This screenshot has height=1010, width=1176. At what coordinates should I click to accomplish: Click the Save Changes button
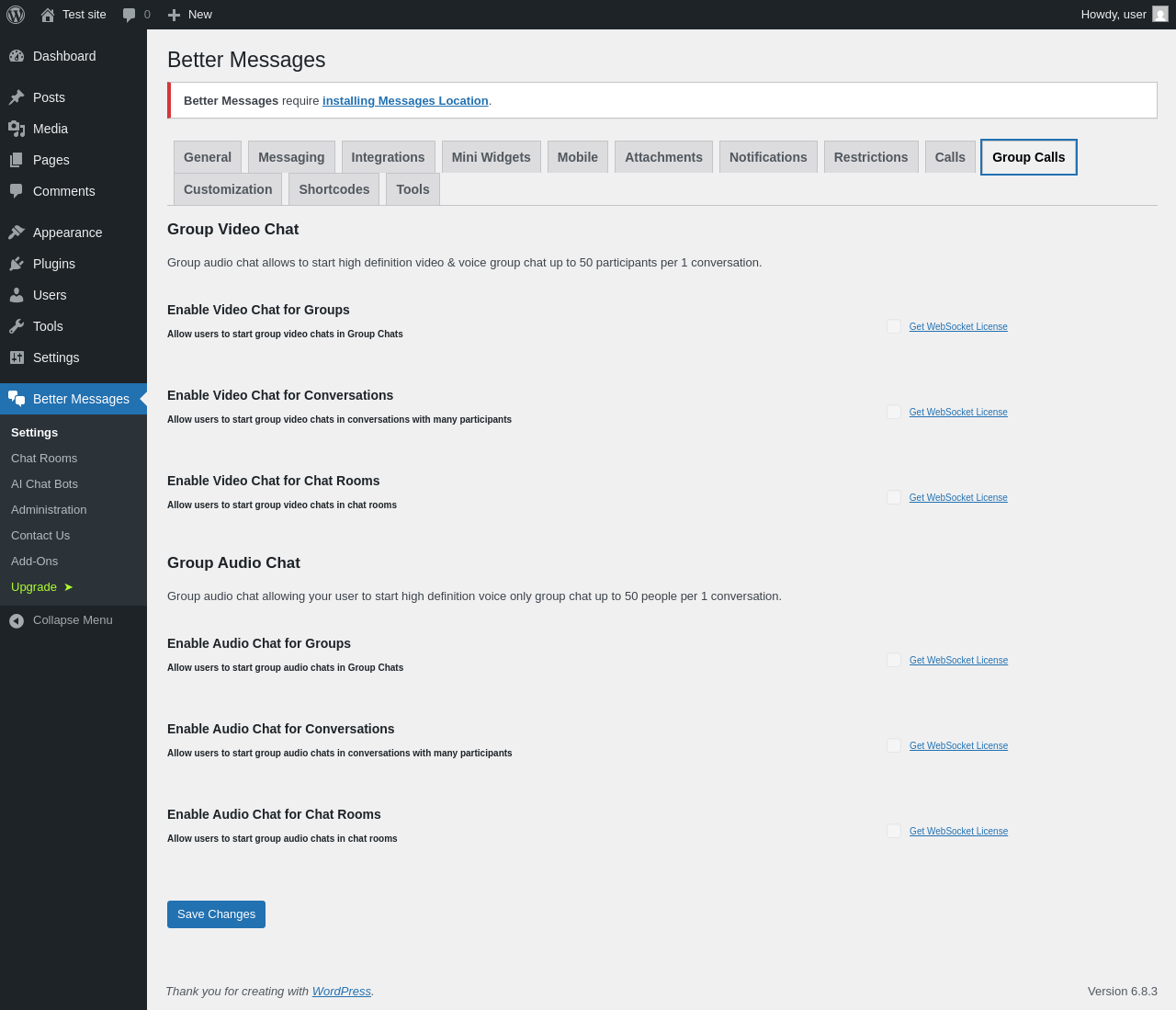click(x=216, y=914)
